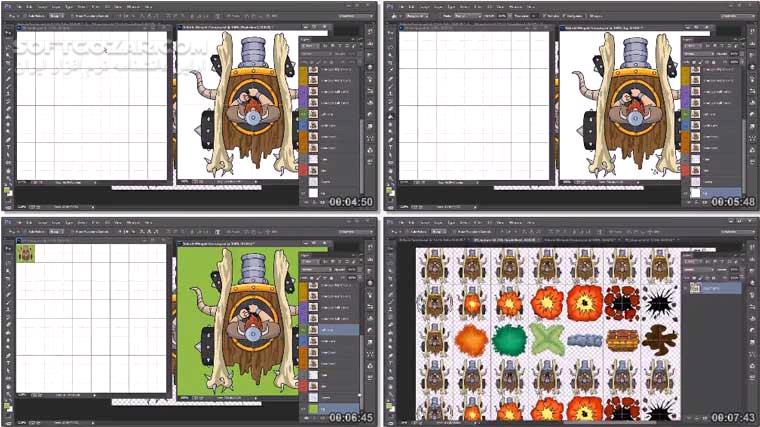Click the Paint Bucket options-bar preset icon, 00:05:48 frame
The image size is (760, 427).
394,16
